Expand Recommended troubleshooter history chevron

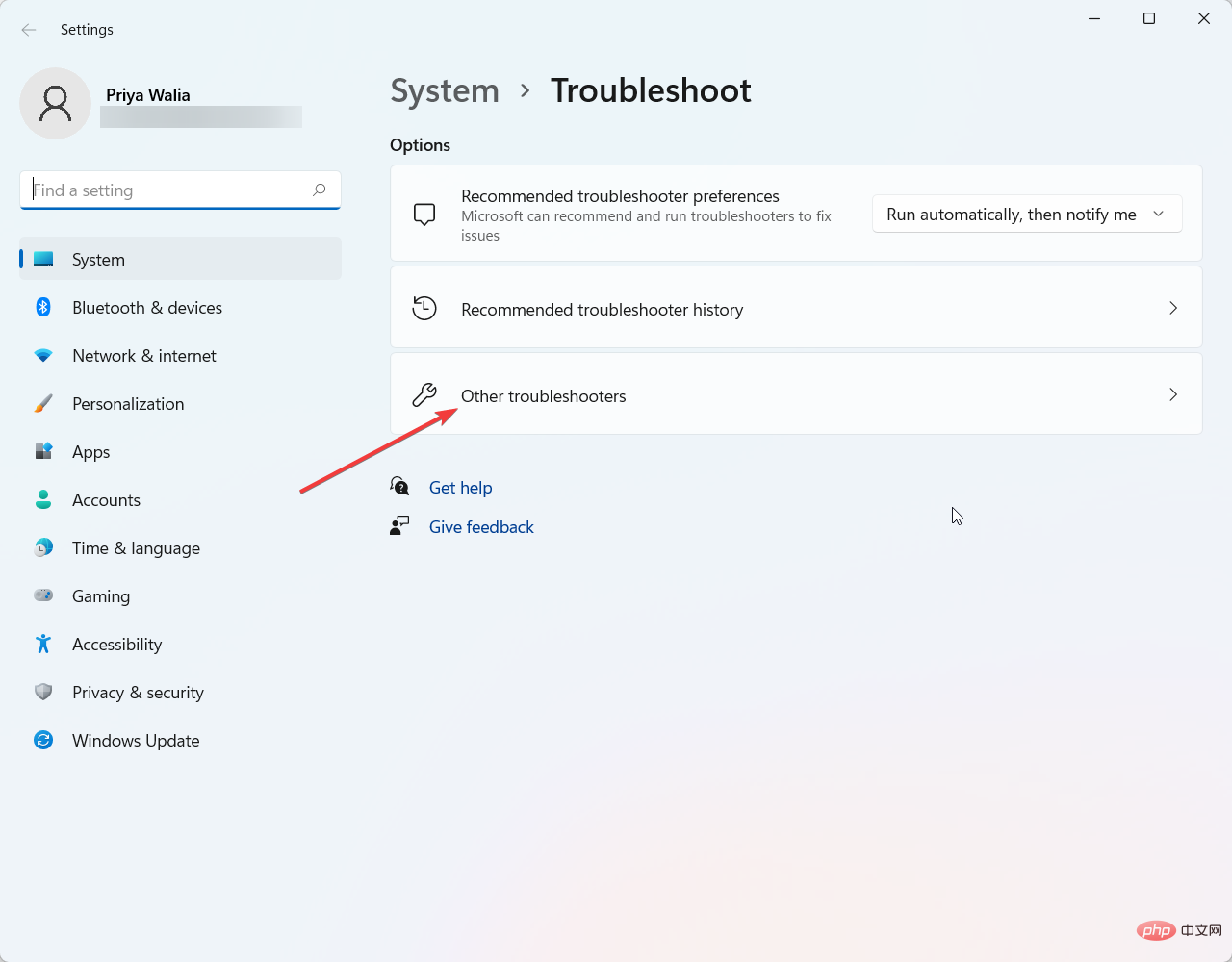1173,308
